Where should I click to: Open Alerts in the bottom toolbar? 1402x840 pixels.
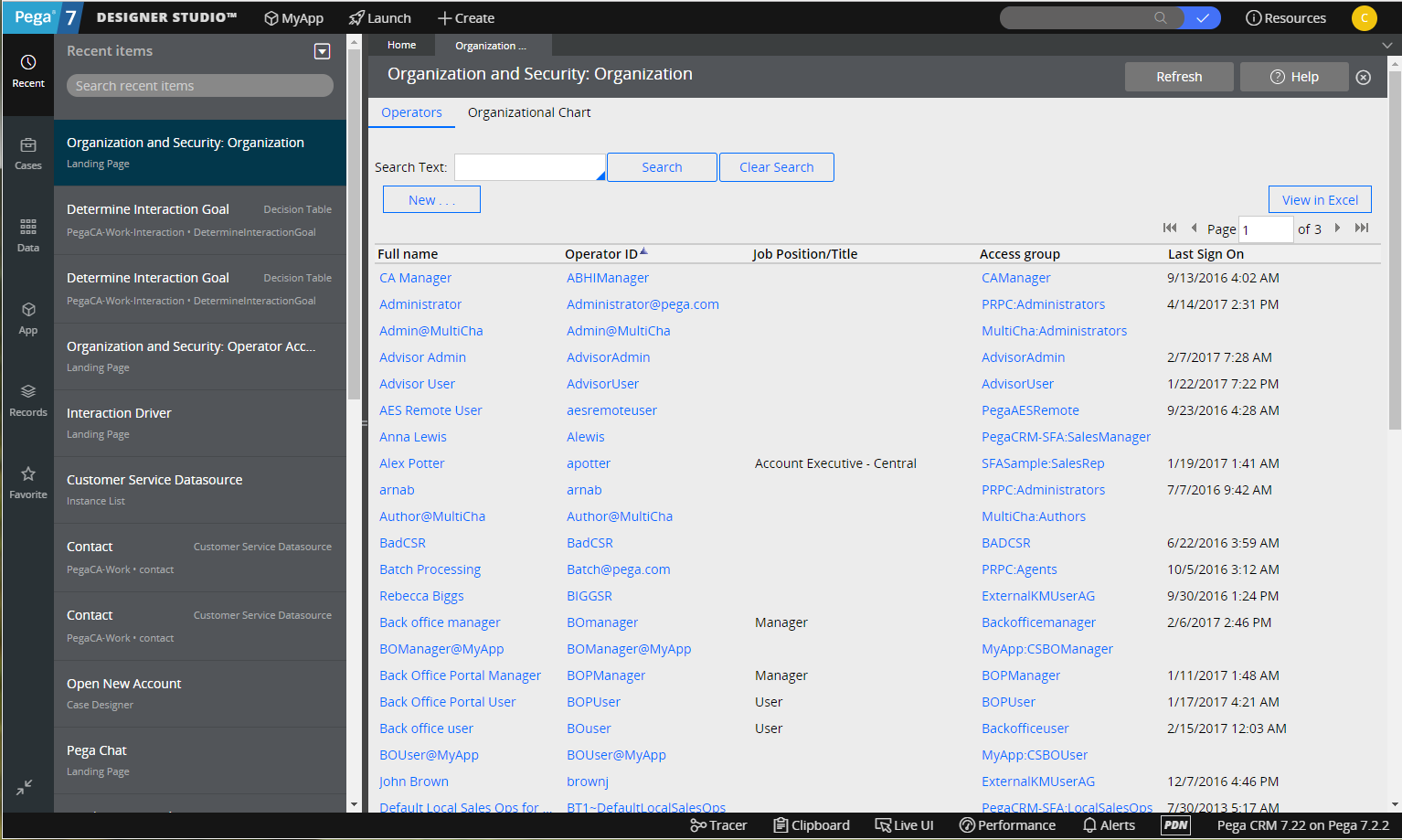coord(1109,825)
